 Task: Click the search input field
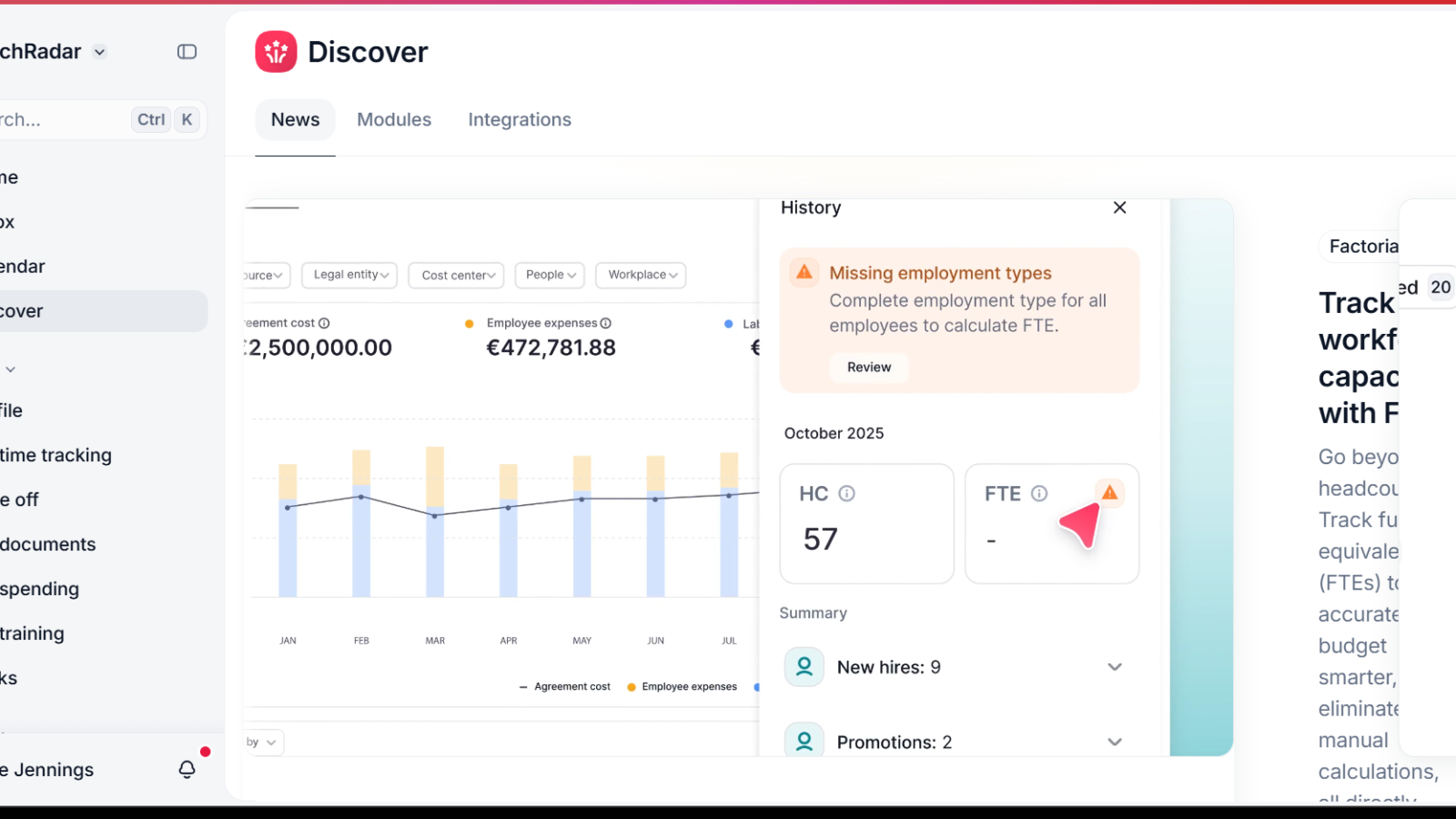64,120
